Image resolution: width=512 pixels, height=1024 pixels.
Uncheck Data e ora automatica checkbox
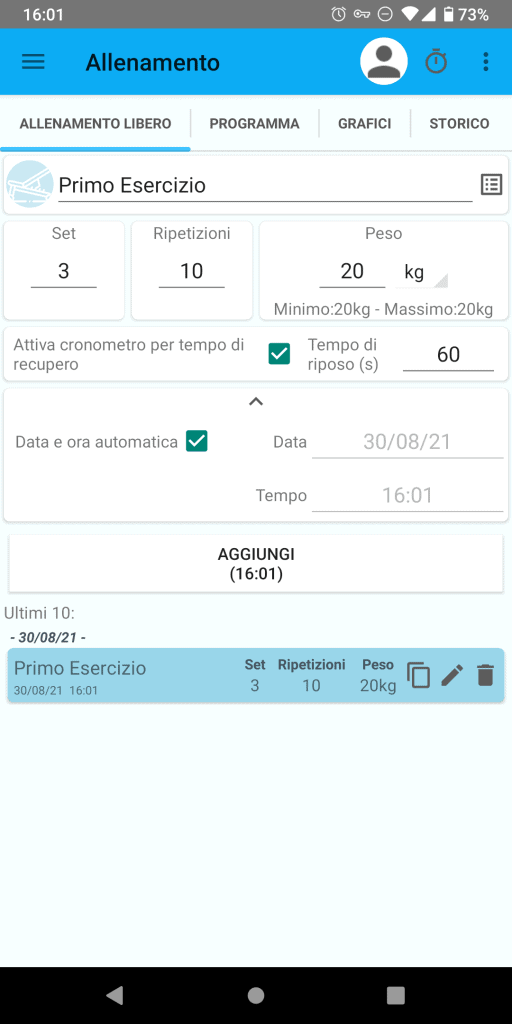[x=197, y=441]
